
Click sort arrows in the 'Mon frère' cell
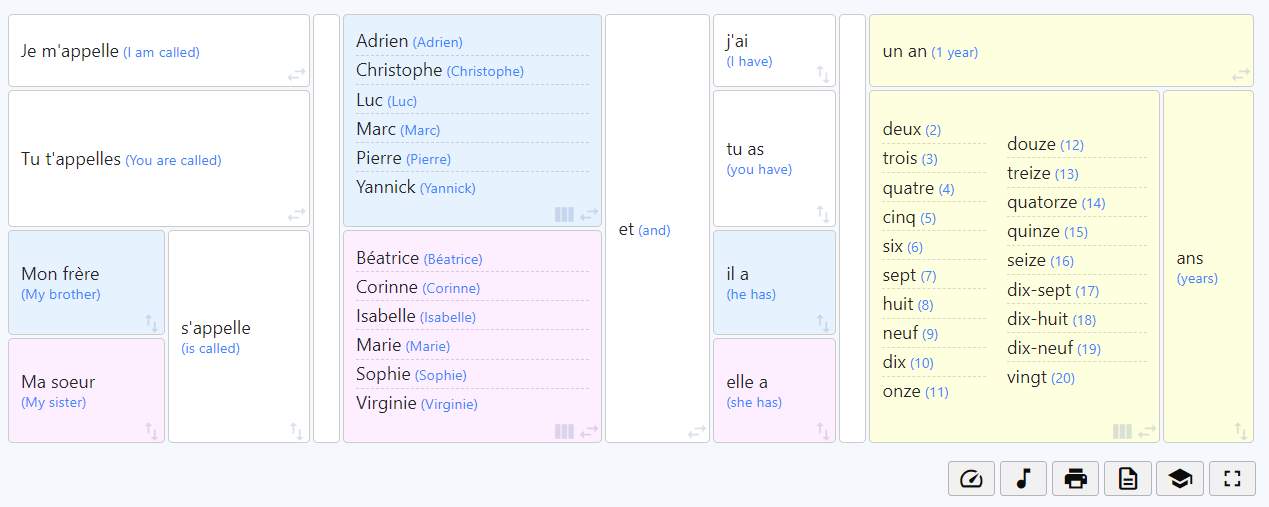point(152,323)
